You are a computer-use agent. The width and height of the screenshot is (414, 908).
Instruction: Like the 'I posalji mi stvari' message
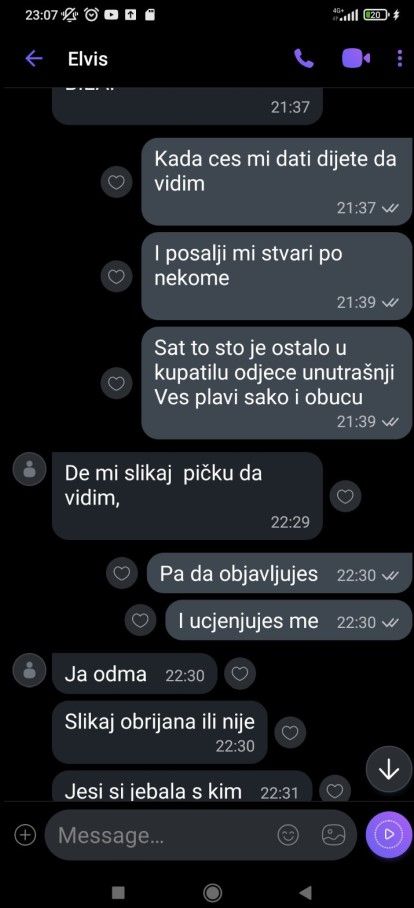116,276
